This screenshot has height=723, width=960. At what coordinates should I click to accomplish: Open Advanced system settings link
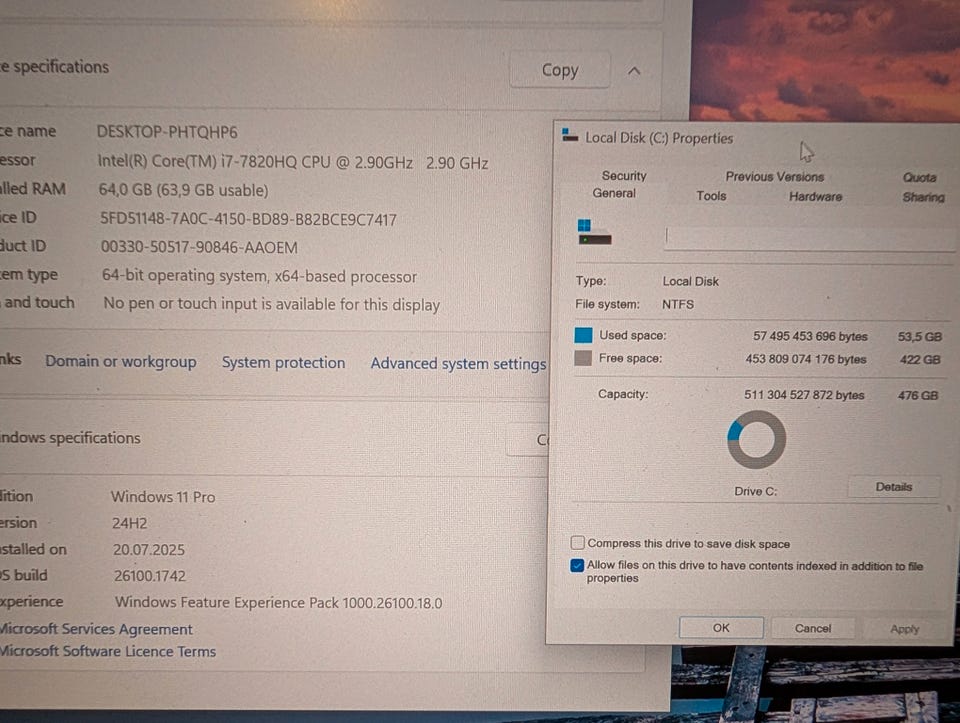(458, 364)
